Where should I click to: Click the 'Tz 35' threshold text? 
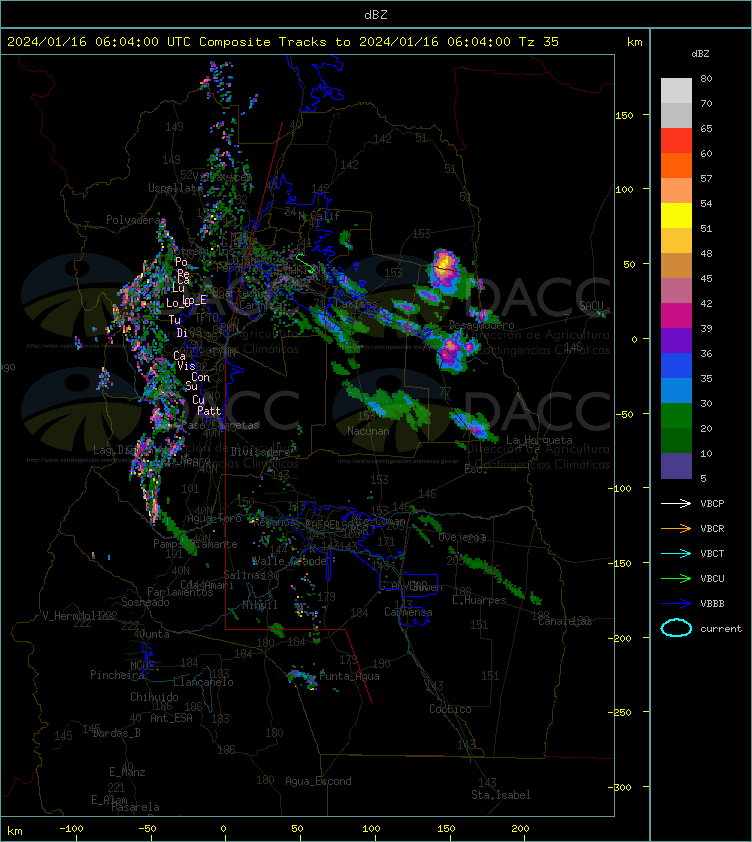click(539, 41)
